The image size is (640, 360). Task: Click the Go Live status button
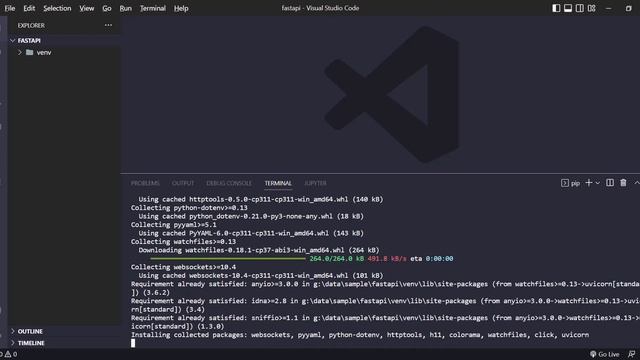(x=604, y=354)
